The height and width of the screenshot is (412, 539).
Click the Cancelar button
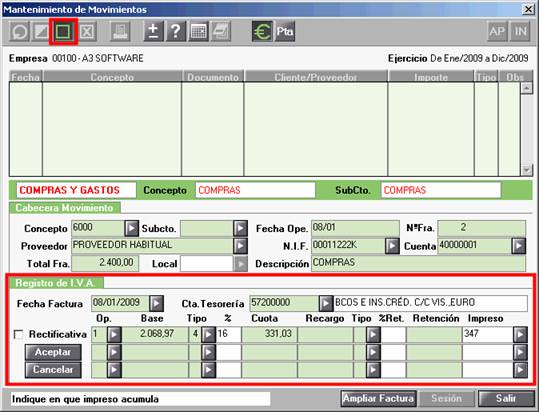coord(53,370)
